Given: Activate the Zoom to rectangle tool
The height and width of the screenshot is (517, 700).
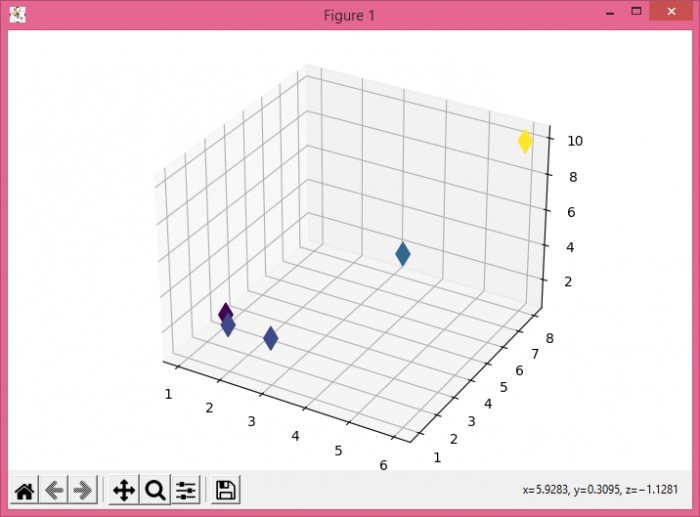Looking at the screenshot, I should point(155,491).
